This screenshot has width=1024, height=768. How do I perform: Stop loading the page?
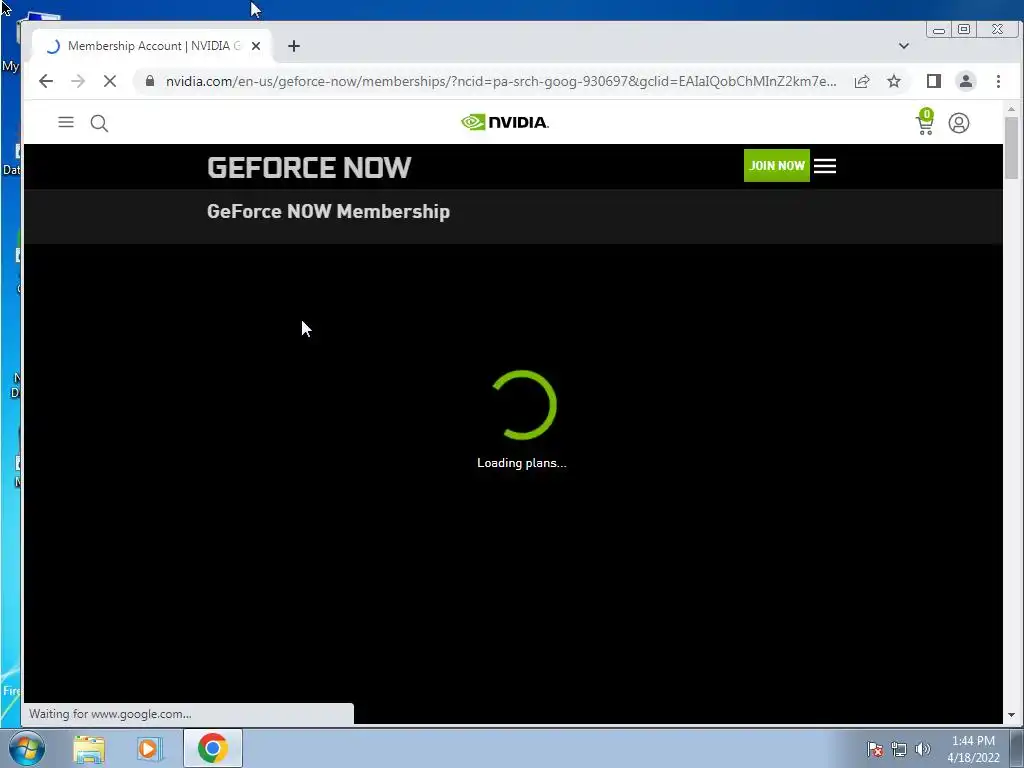[x=110, y=81]
